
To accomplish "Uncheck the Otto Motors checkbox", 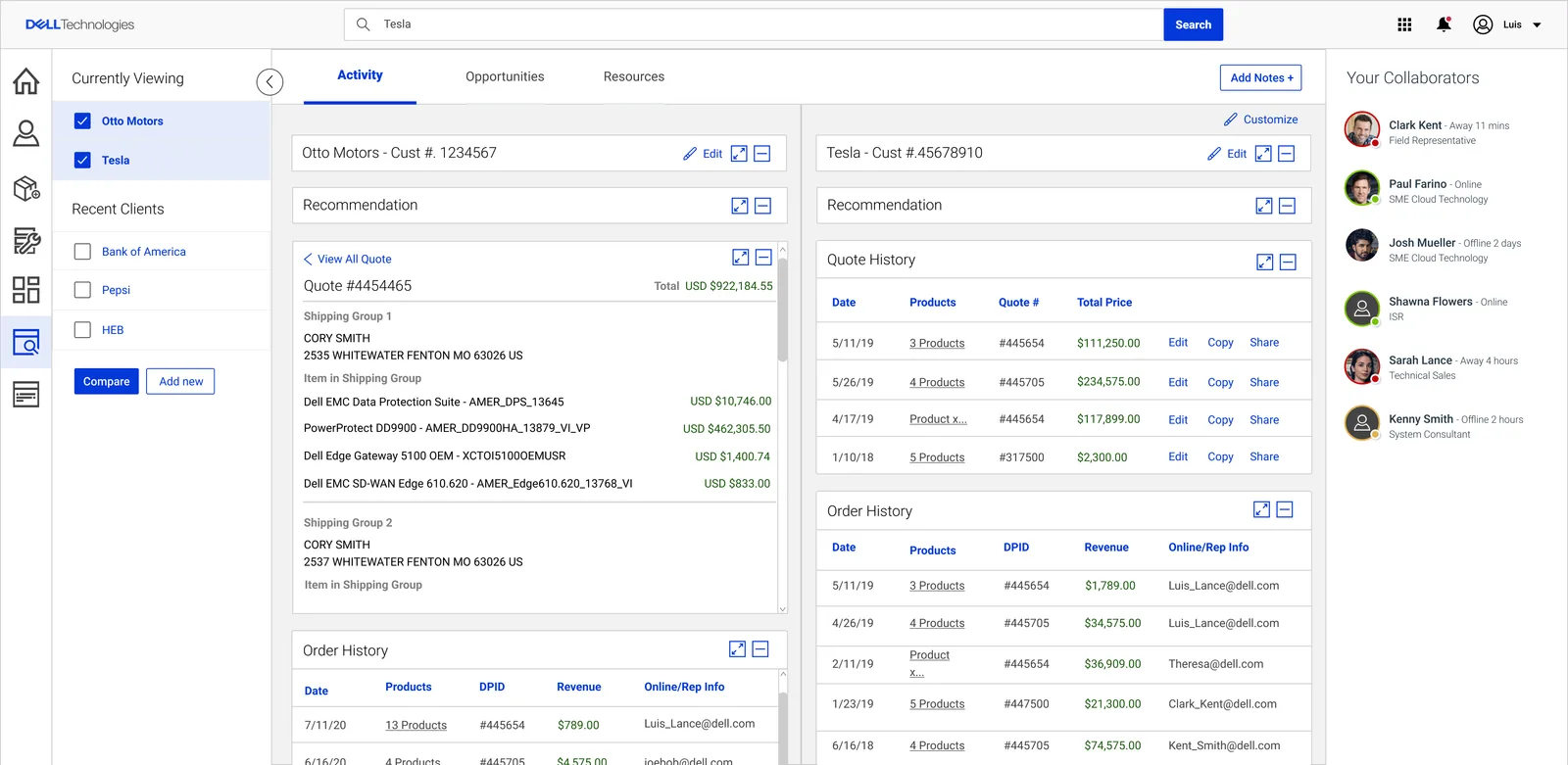I will coord(82,121).
